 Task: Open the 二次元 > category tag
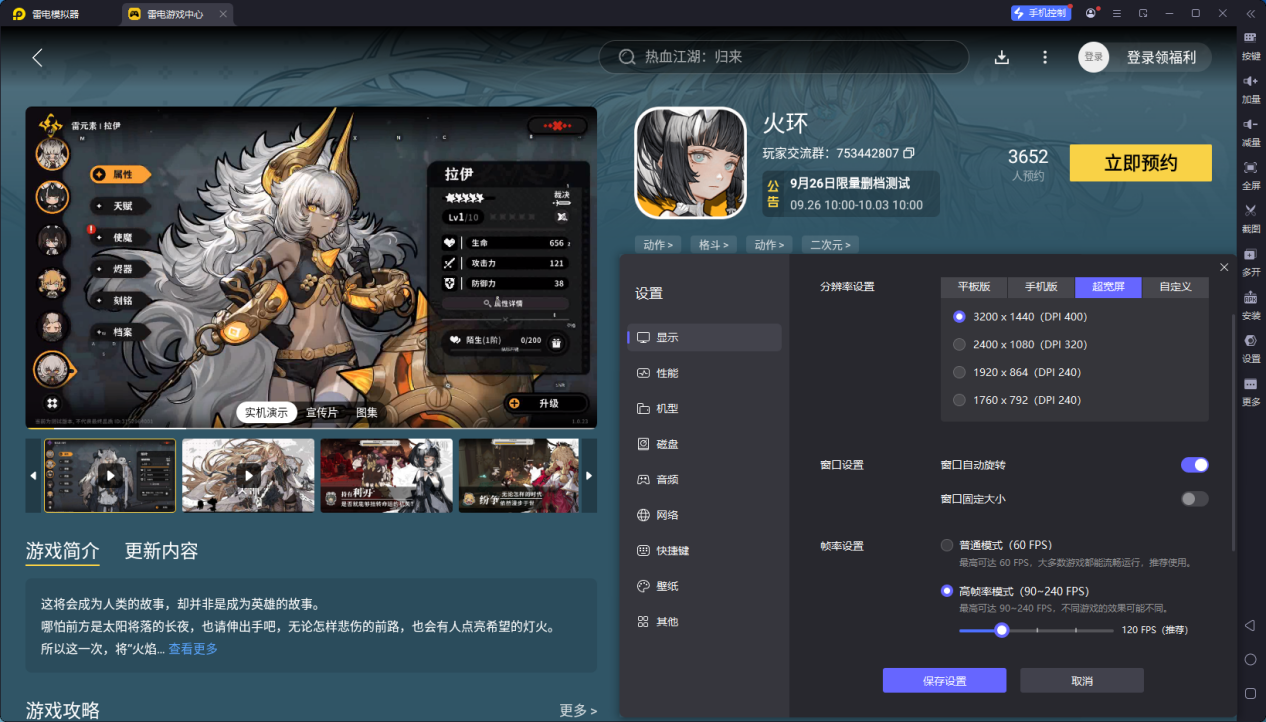831,244
